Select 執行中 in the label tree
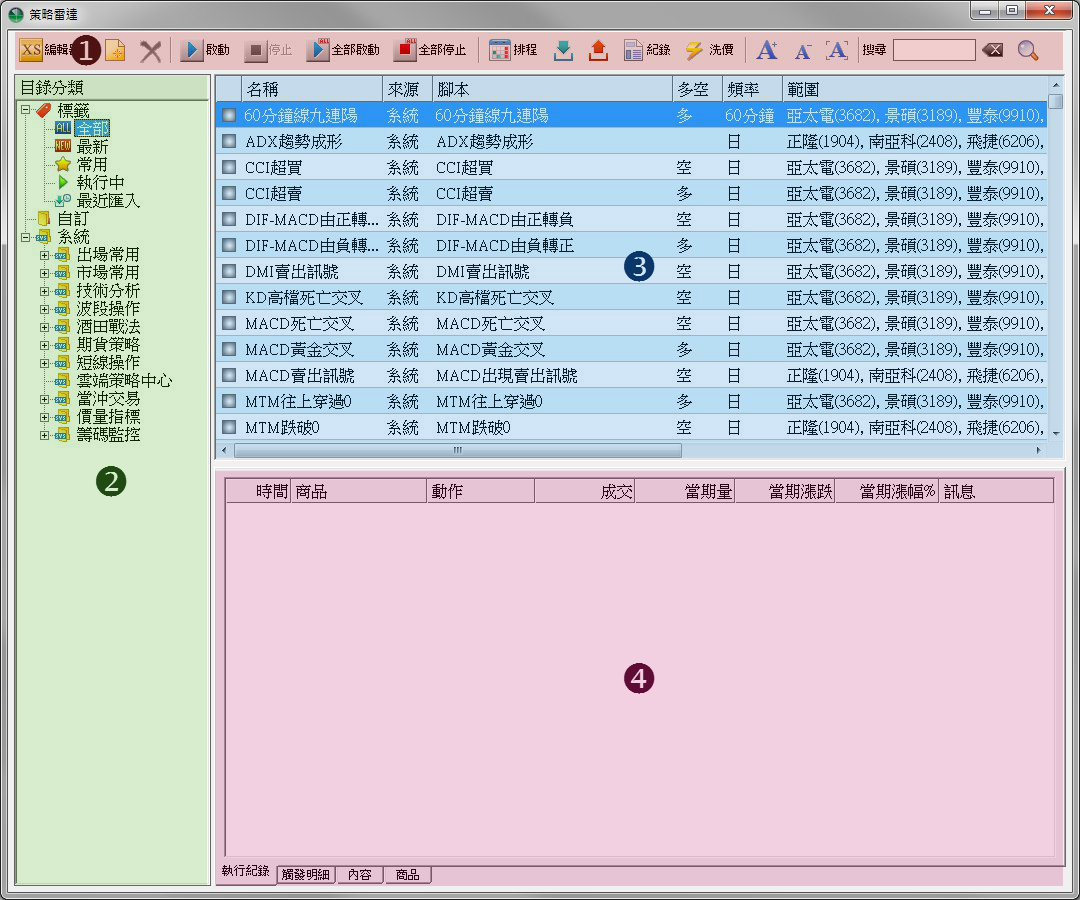Image resolution: width=1080 pixels, height=900 pixels. [101, 182]
